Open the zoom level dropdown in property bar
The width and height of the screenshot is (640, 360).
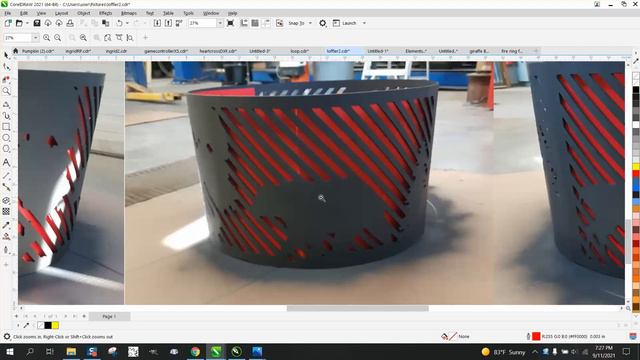coord(36,38)
